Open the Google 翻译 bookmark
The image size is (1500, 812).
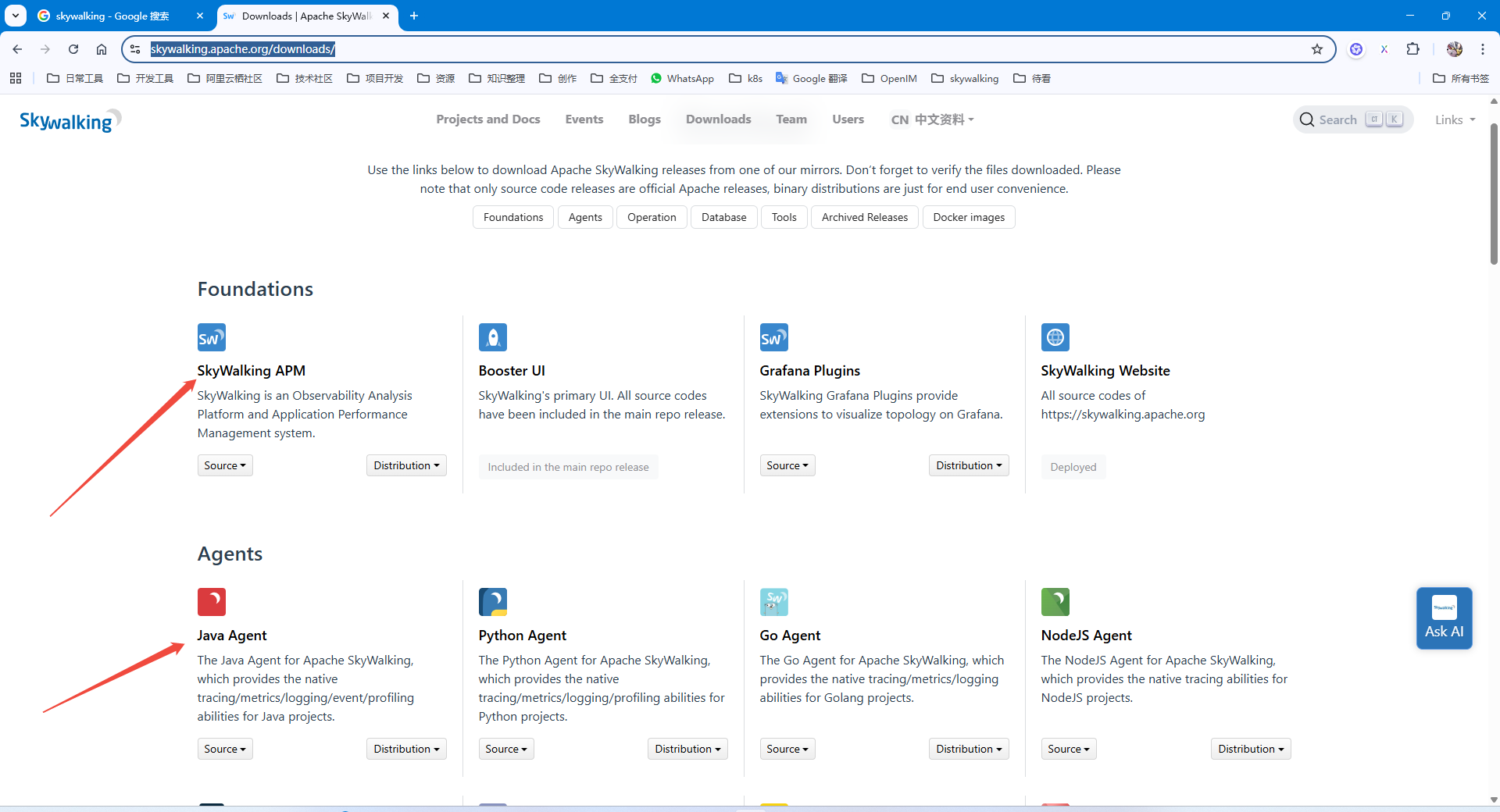click(811, 78)
